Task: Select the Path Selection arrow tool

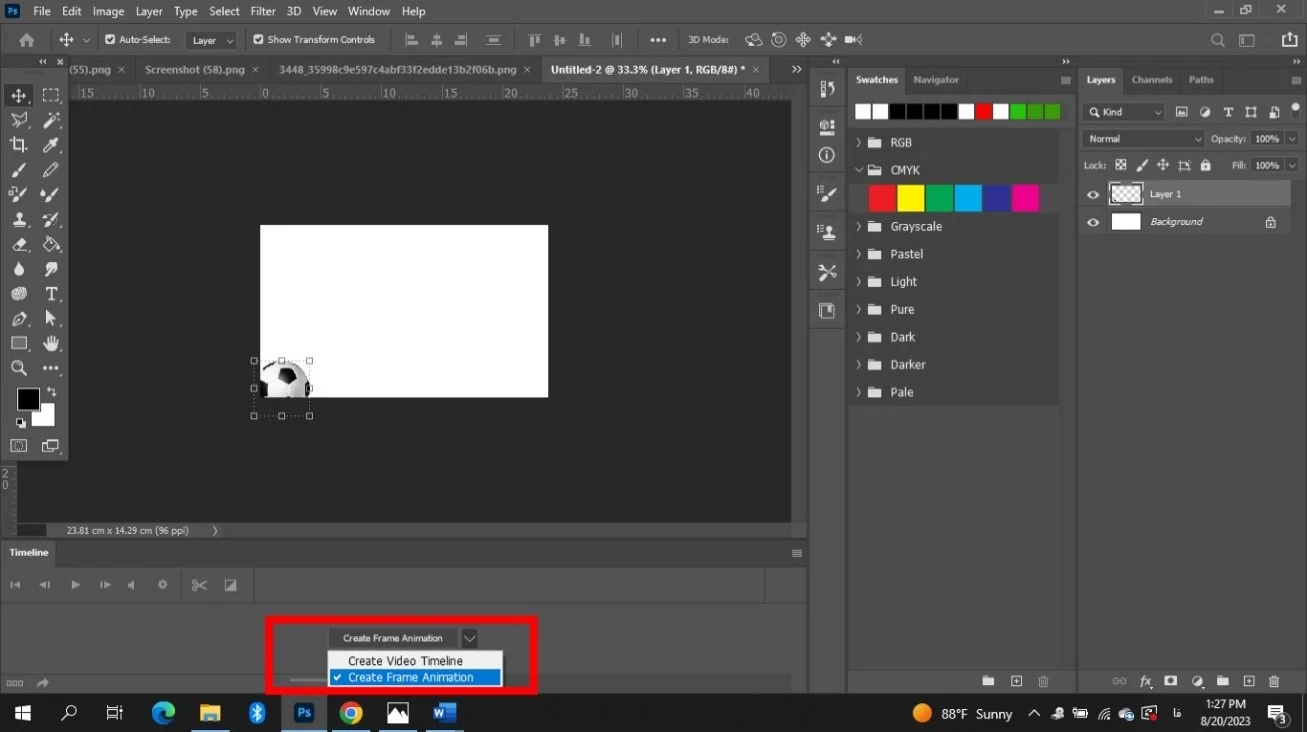Action: click(x=51, y=319)
